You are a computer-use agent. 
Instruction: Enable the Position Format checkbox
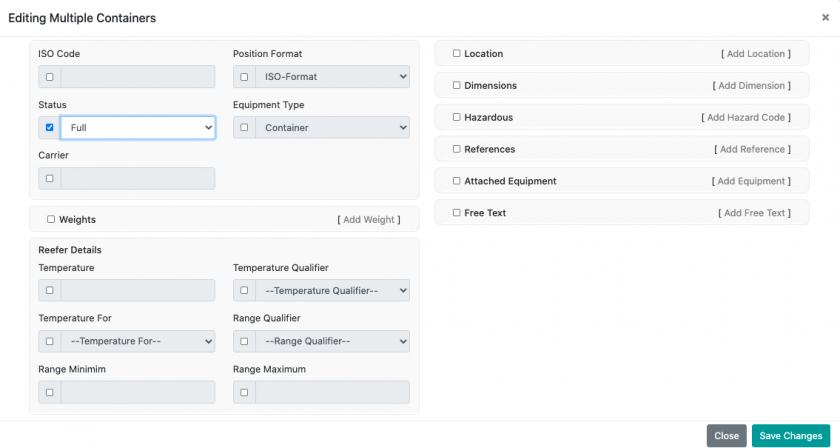pyautogui.click(x=244, y=77)
